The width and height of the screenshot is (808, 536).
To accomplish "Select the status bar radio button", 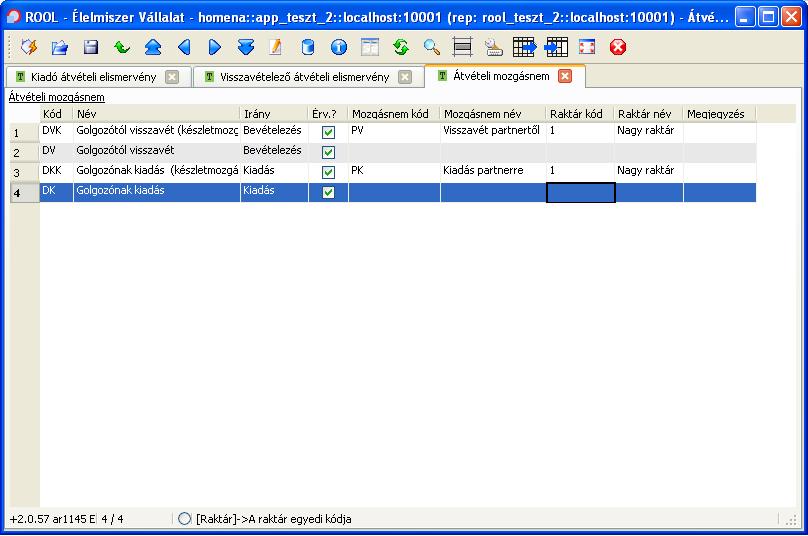I will (184, 519).
